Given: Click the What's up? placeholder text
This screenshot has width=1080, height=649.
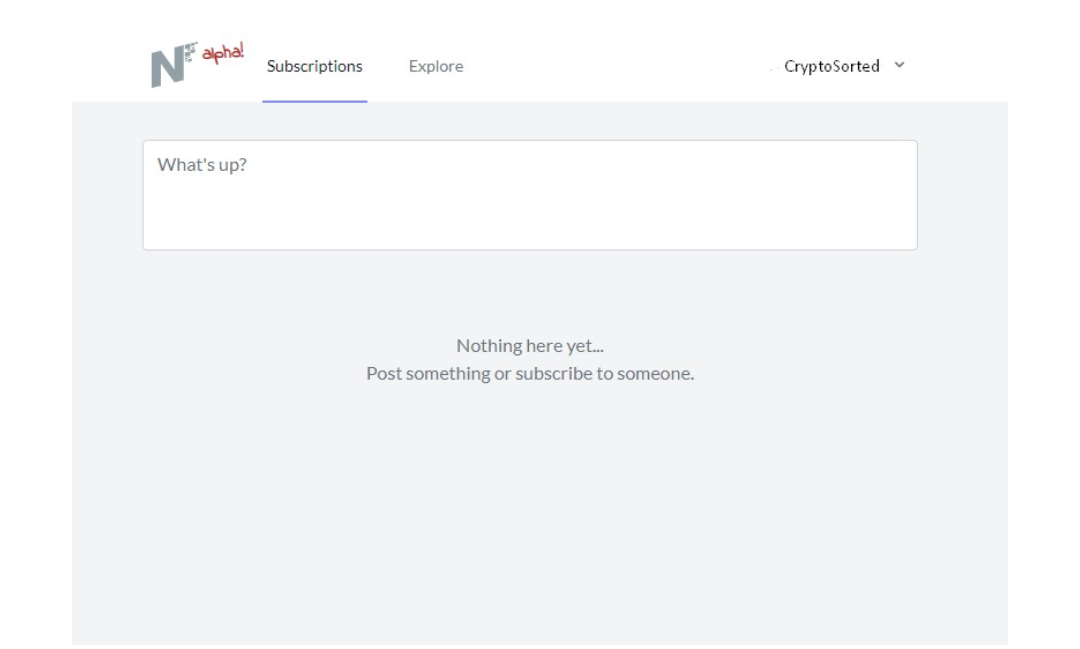Looking at the screenshot, I should (202, 165).
